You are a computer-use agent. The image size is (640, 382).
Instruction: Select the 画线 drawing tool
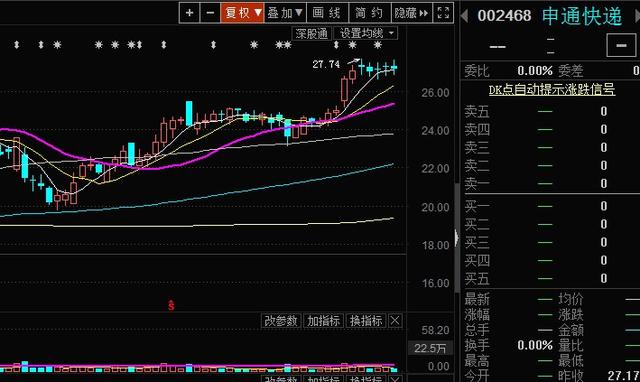(x=327, y=13)
